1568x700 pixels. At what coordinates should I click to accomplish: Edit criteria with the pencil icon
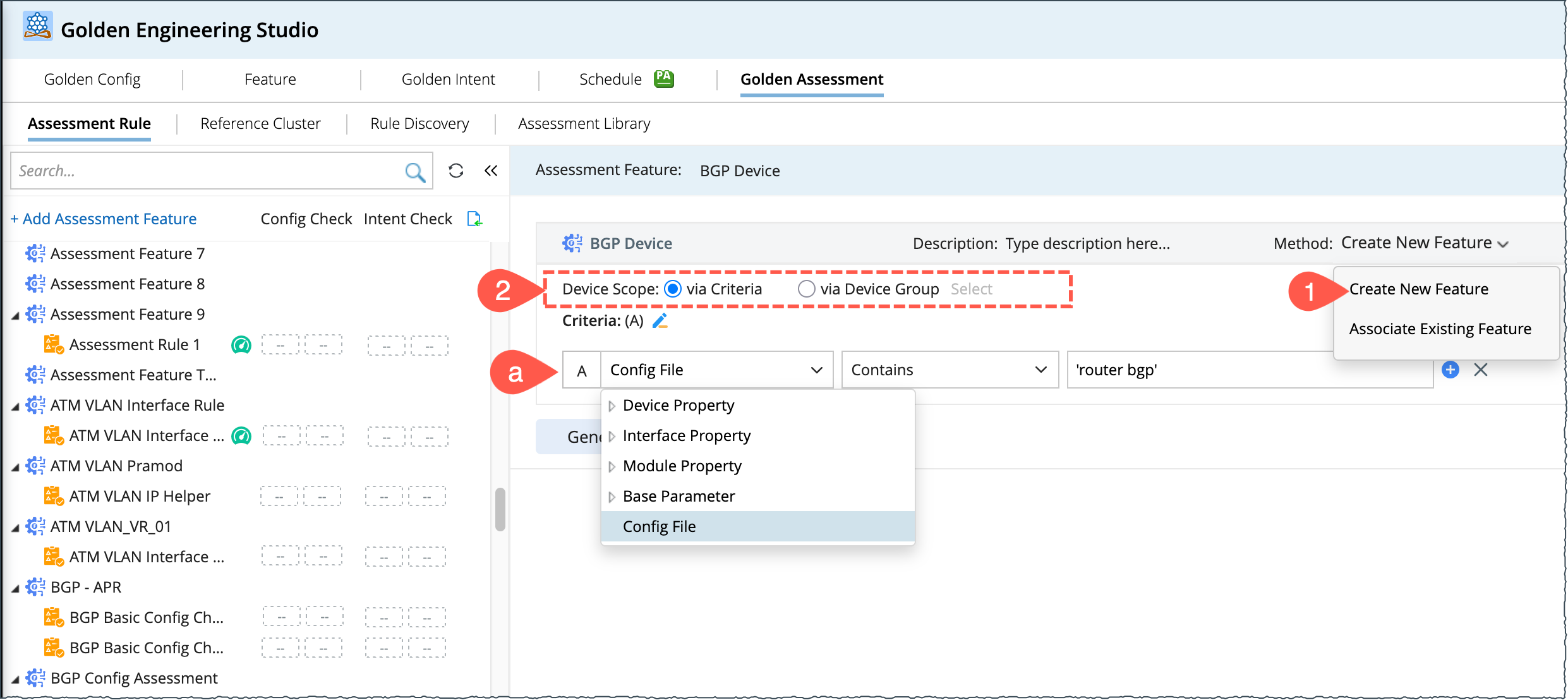(x=660, y=321)
